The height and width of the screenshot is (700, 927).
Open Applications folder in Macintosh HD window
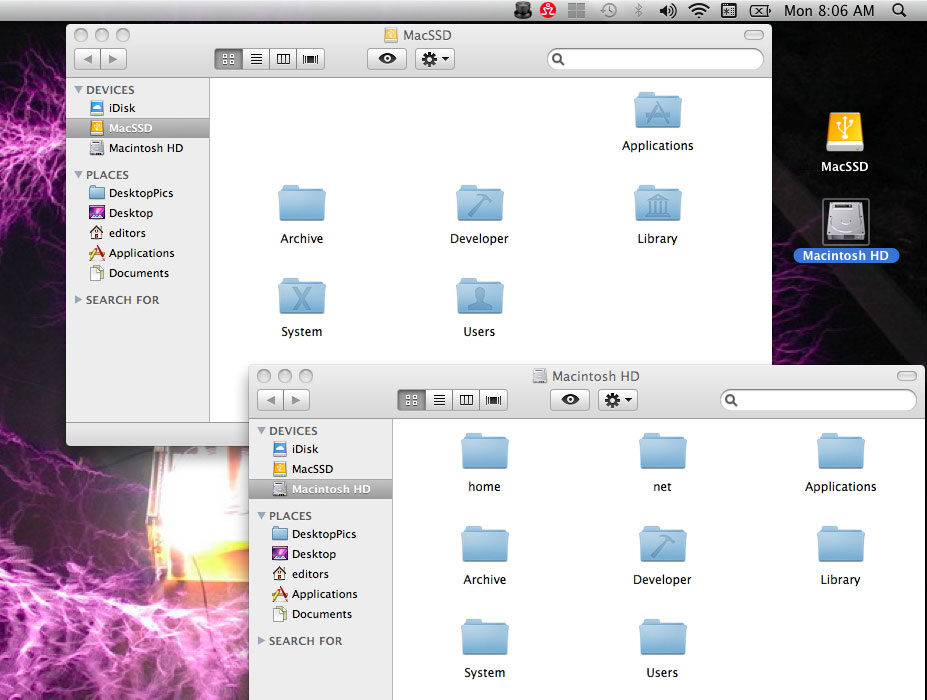(x=840, y=452)
